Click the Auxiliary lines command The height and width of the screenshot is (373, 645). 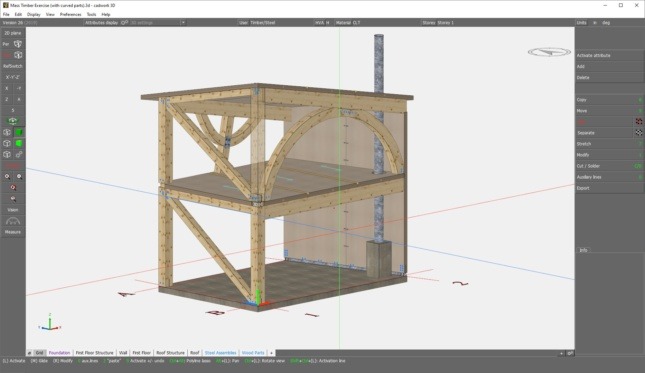pos(610,177)
